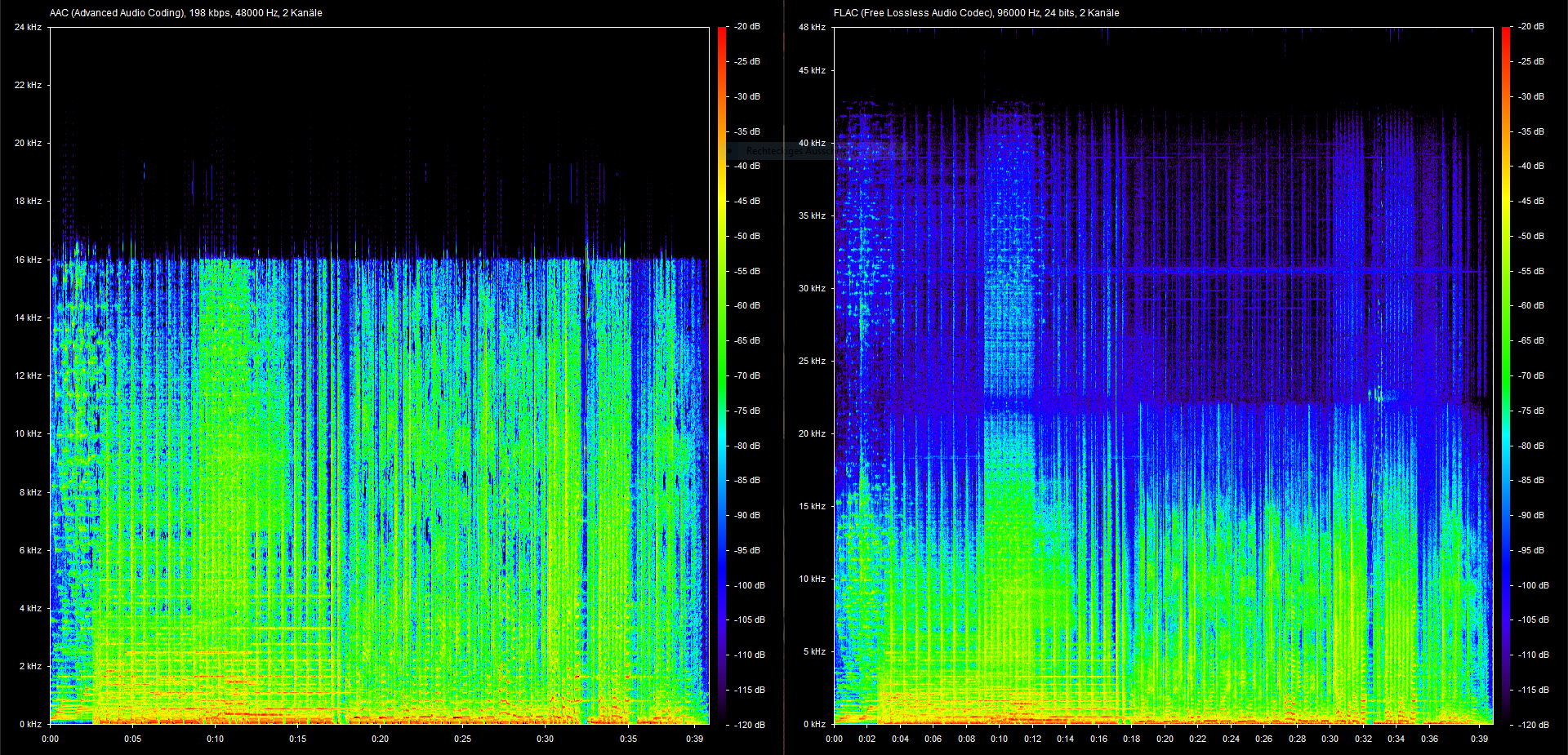The height and width of the screenshot is (755, 1568).
Task: Click the '40 kHz' frequency axis label
Action: [812, 143]
